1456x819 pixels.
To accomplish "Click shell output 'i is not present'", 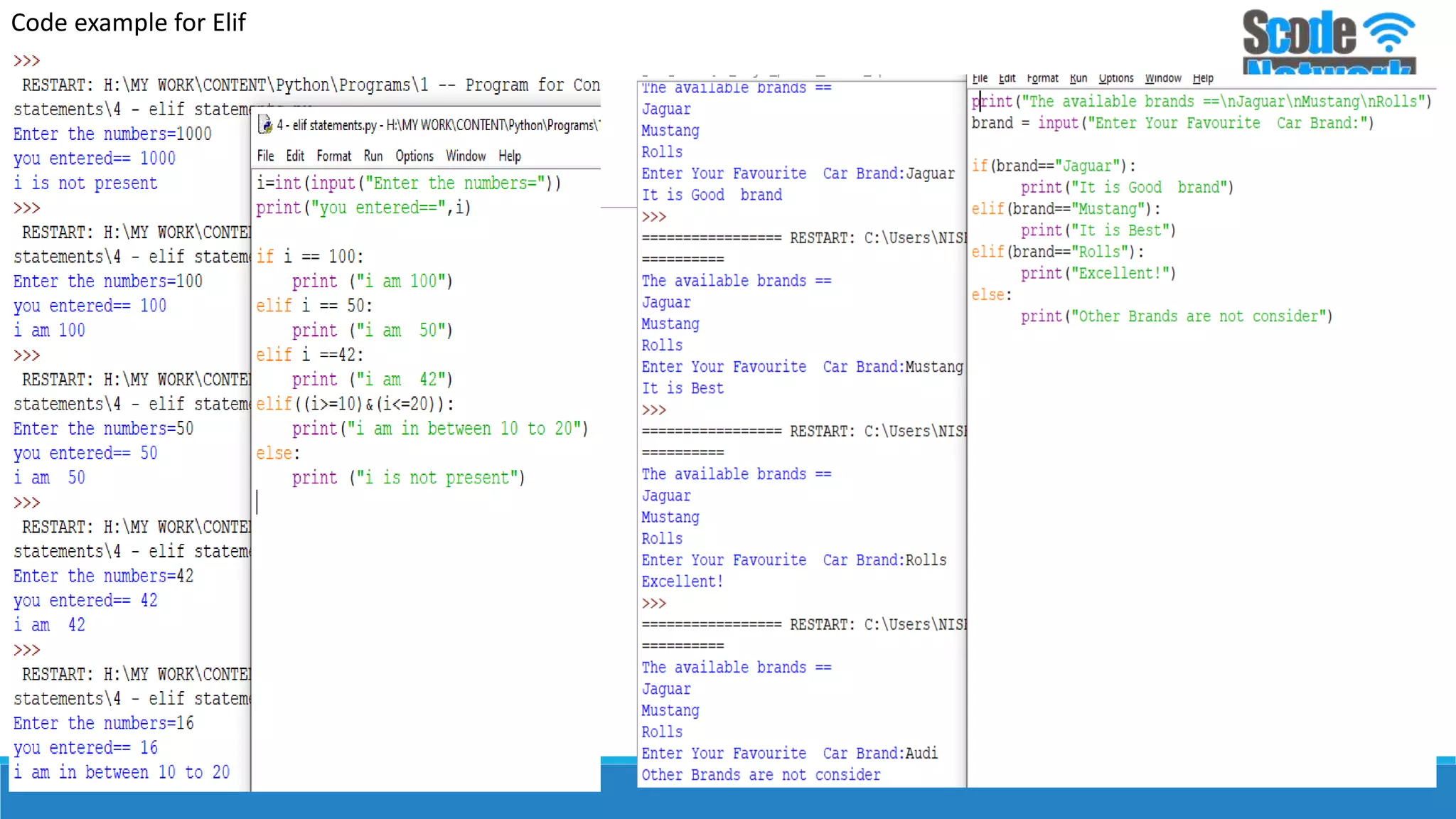I will [x=85, y=183].
